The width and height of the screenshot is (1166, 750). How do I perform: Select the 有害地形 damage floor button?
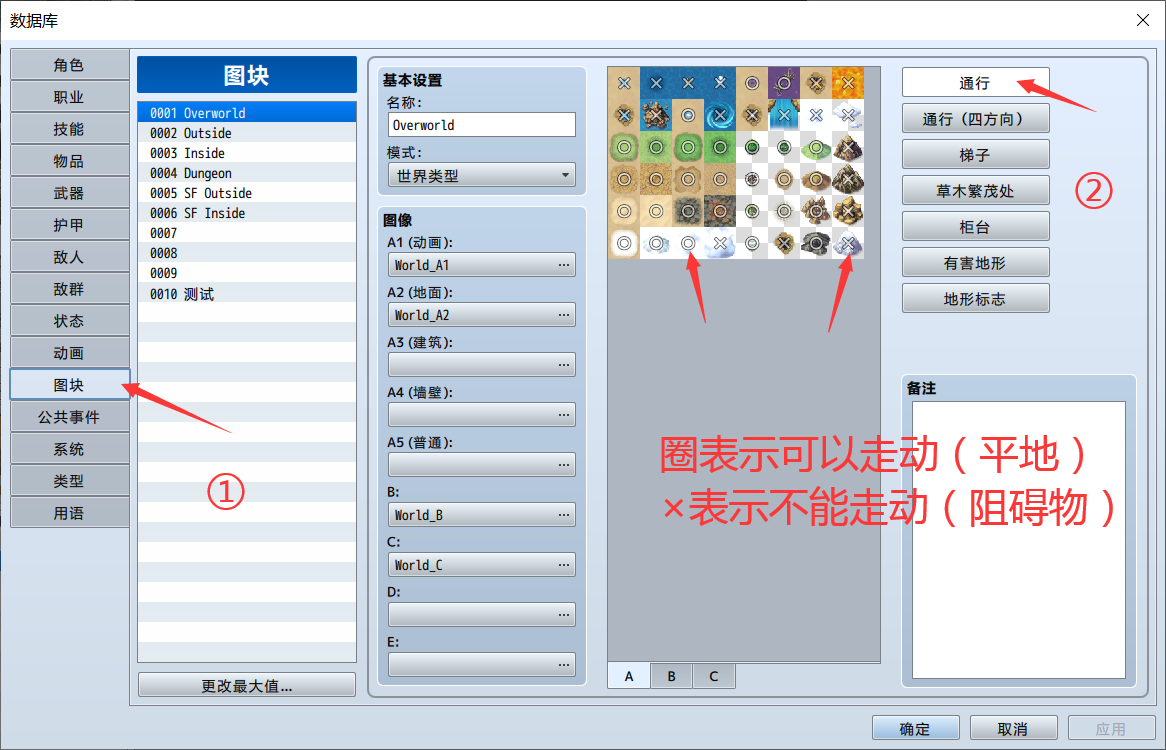[x=975, y=262]
